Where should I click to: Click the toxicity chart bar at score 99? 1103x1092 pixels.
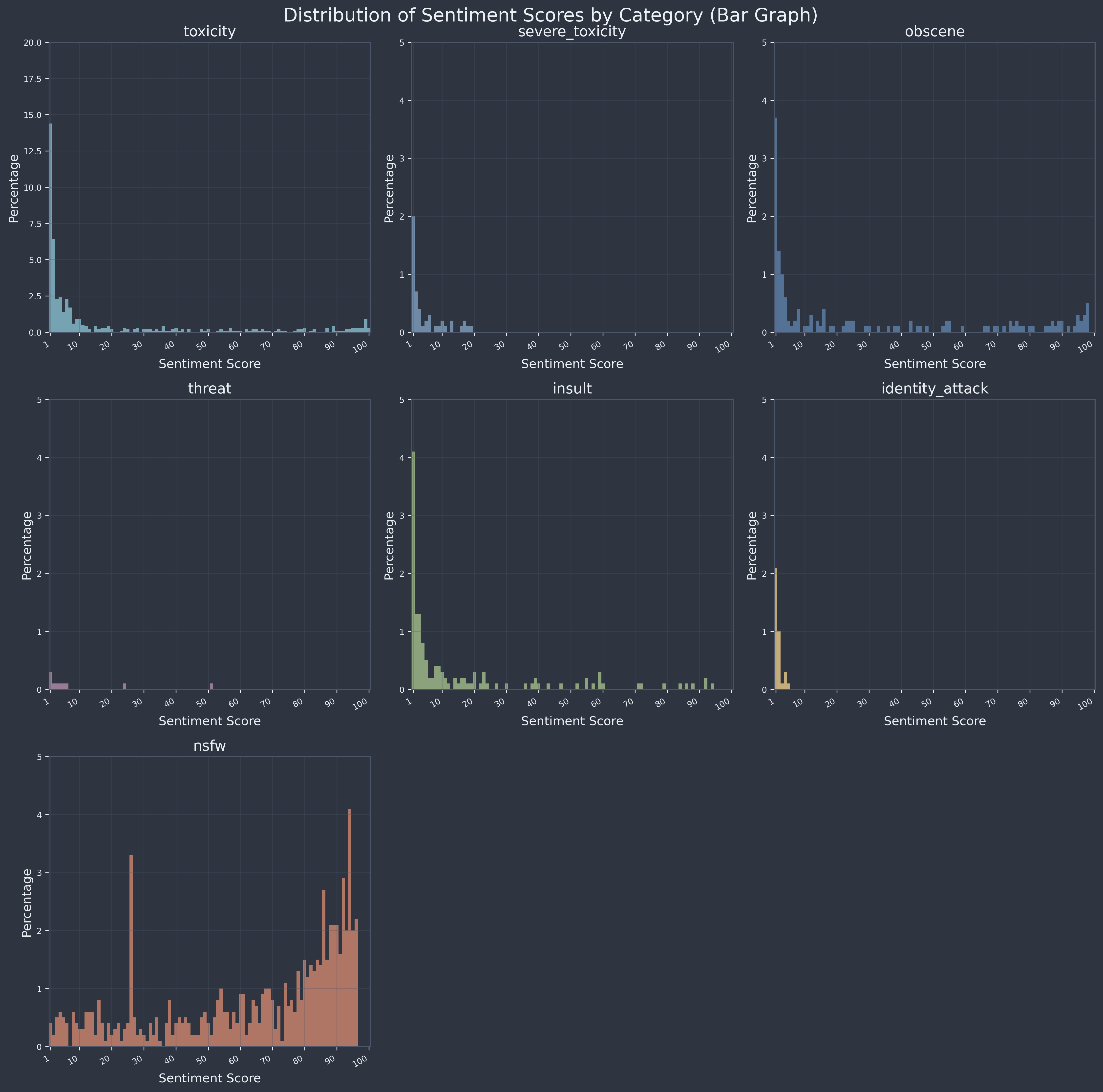click(x=366, y=326)
